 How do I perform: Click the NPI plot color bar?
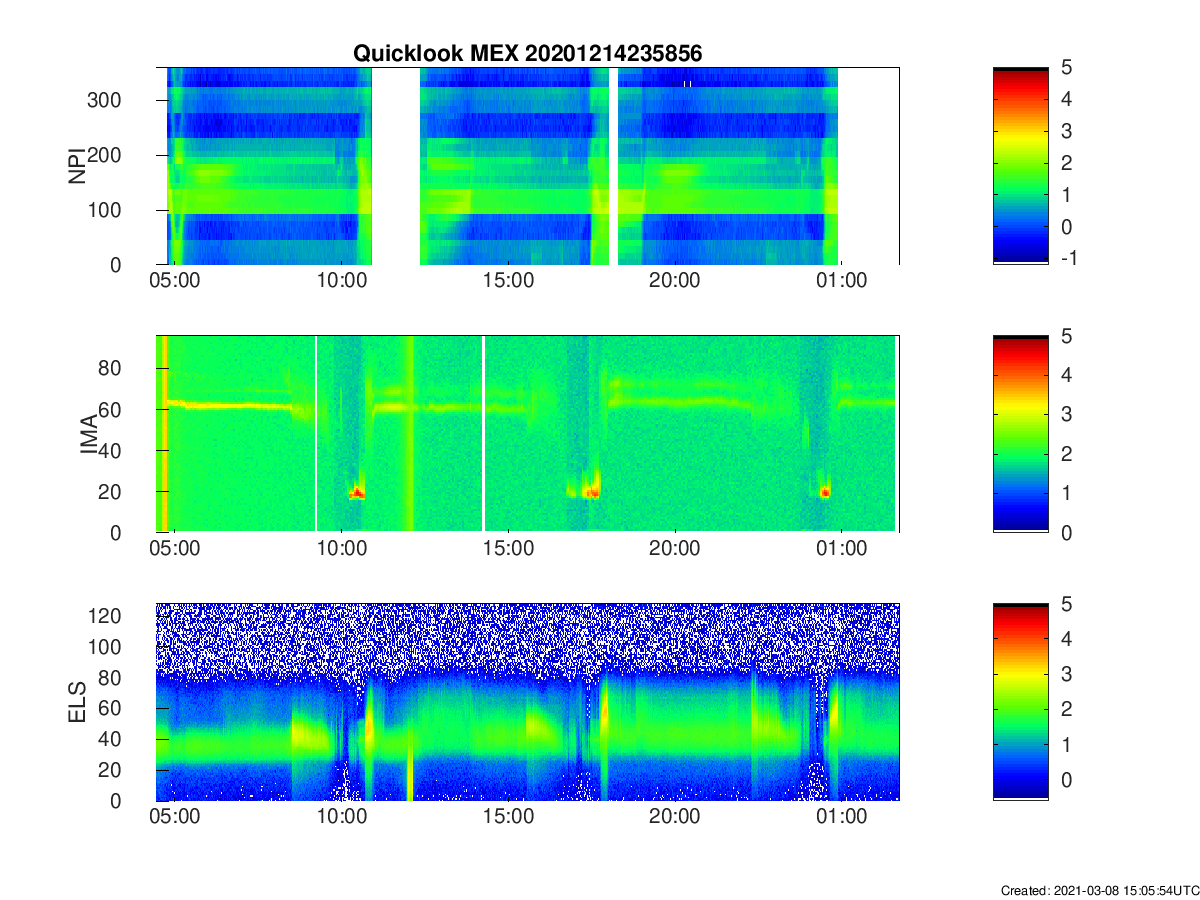pos(1020,166)
